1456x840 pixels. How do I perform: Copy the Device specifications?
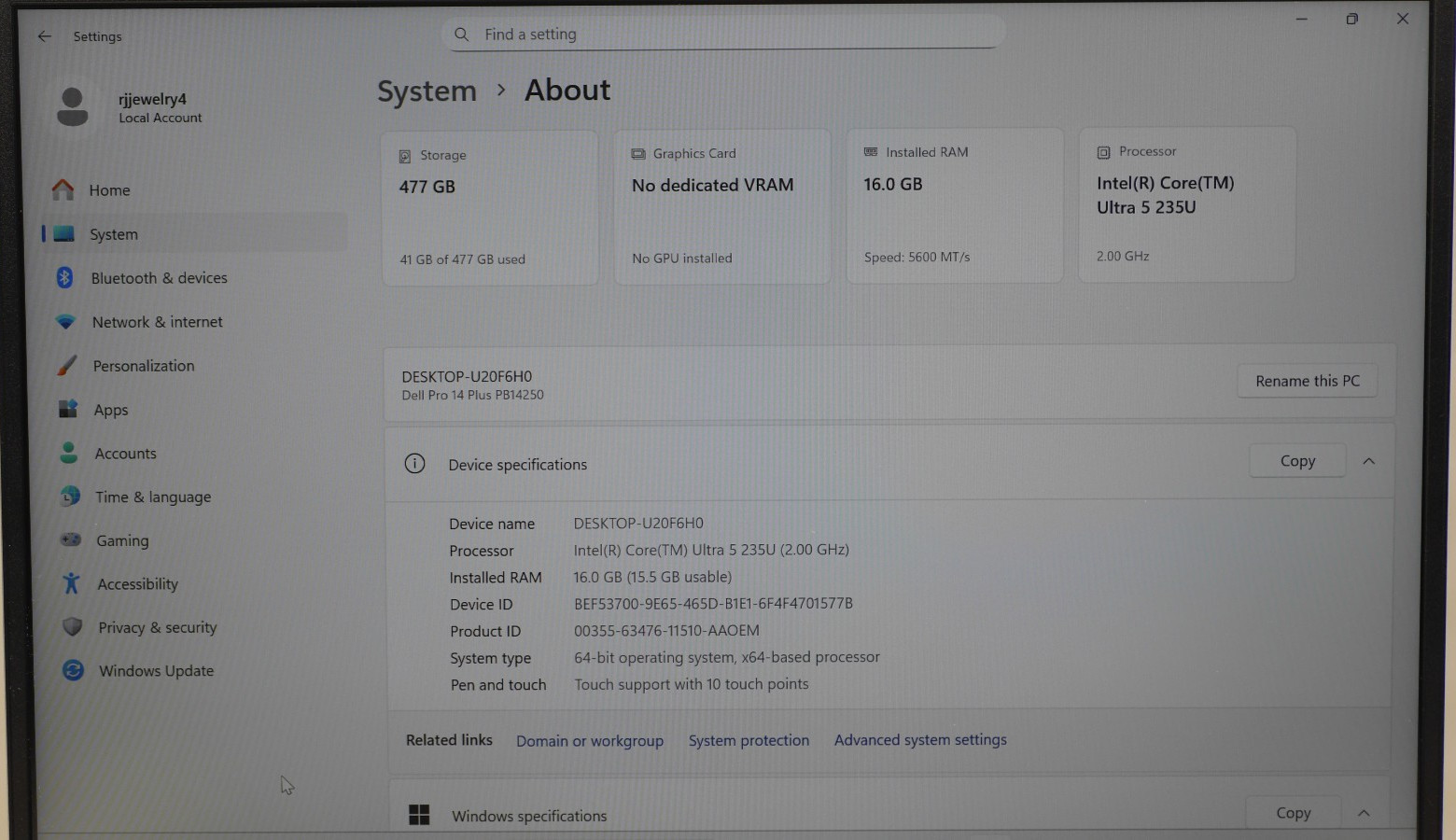pyautogui.click(x=1297, y=460)
